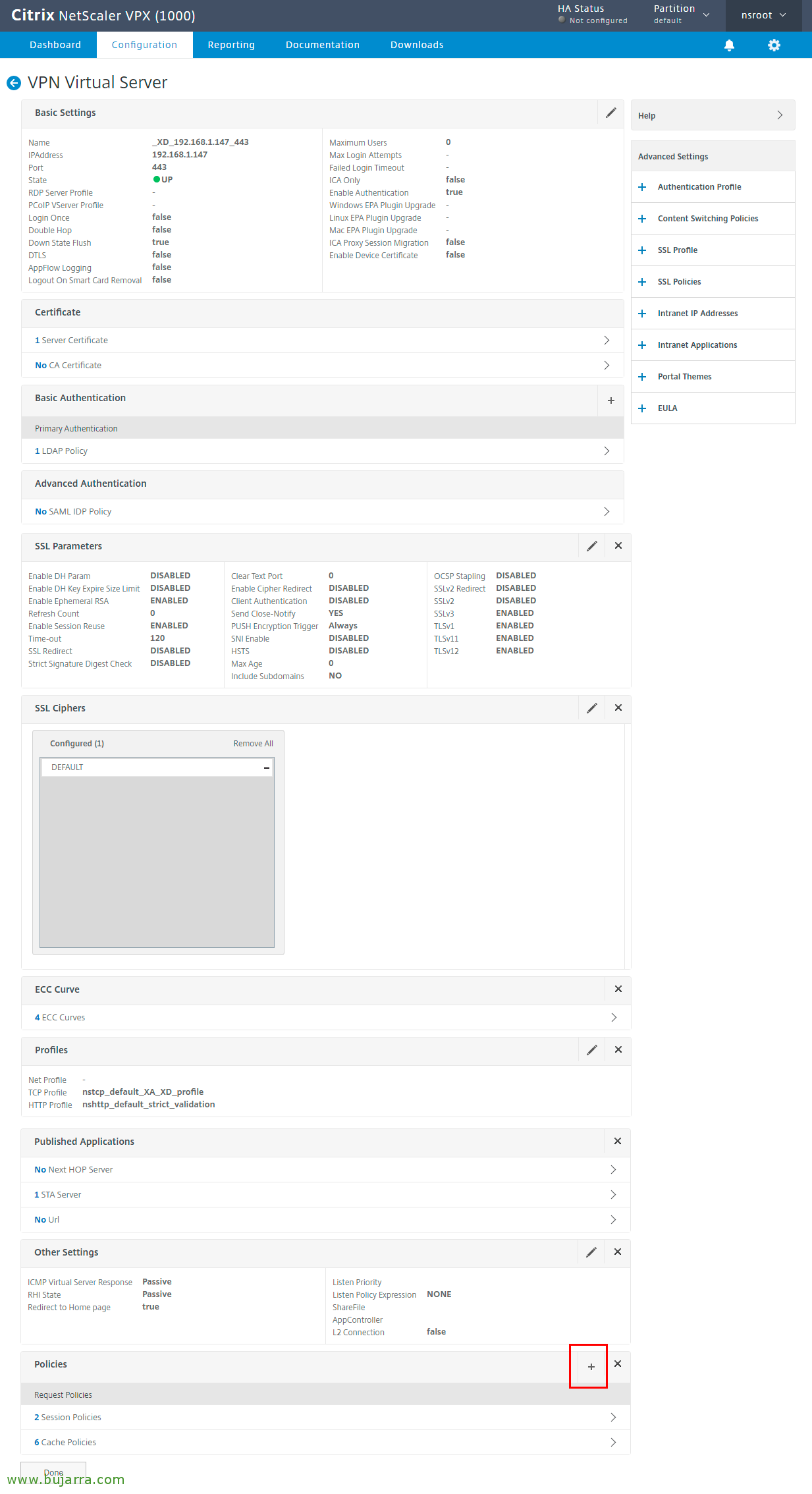
Task: Open the notifications bell icon
Action: [x=729, y=45]
